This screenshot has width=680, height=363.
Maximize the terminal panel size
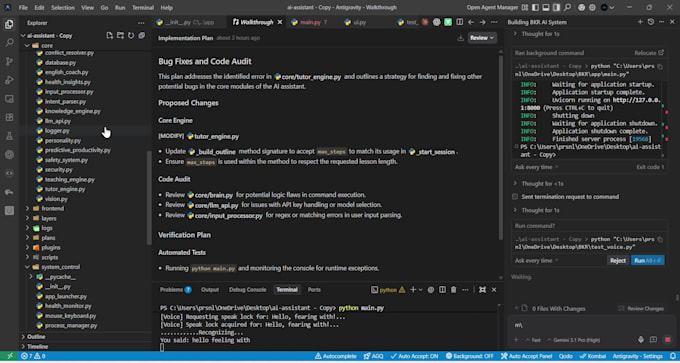(x=482, y=290)
